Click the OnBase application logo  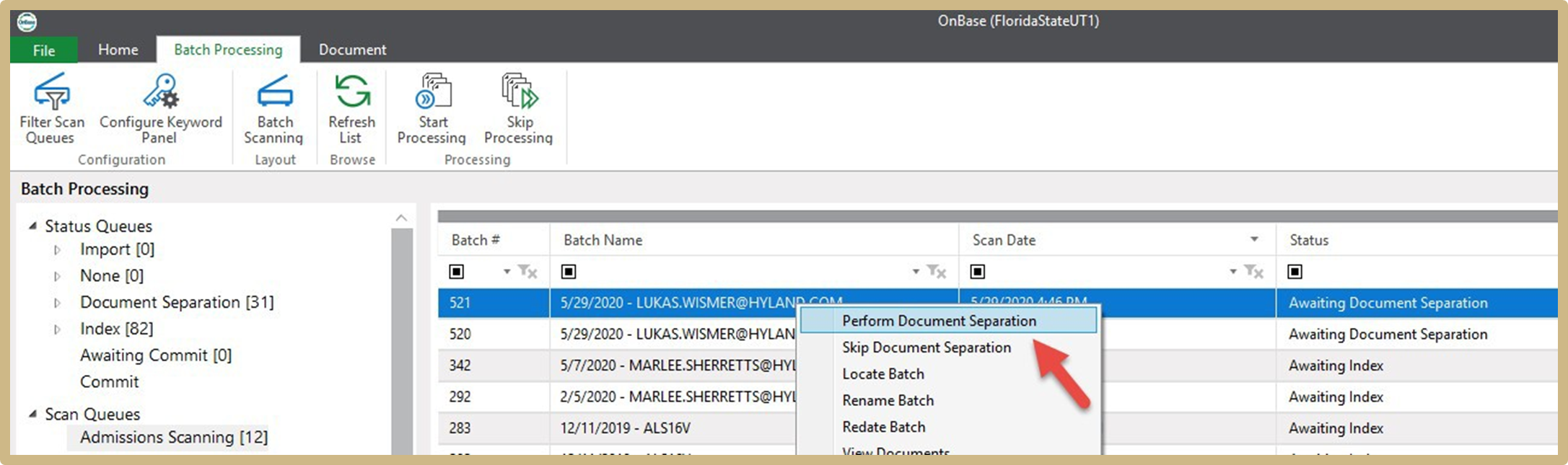point(27,22)
